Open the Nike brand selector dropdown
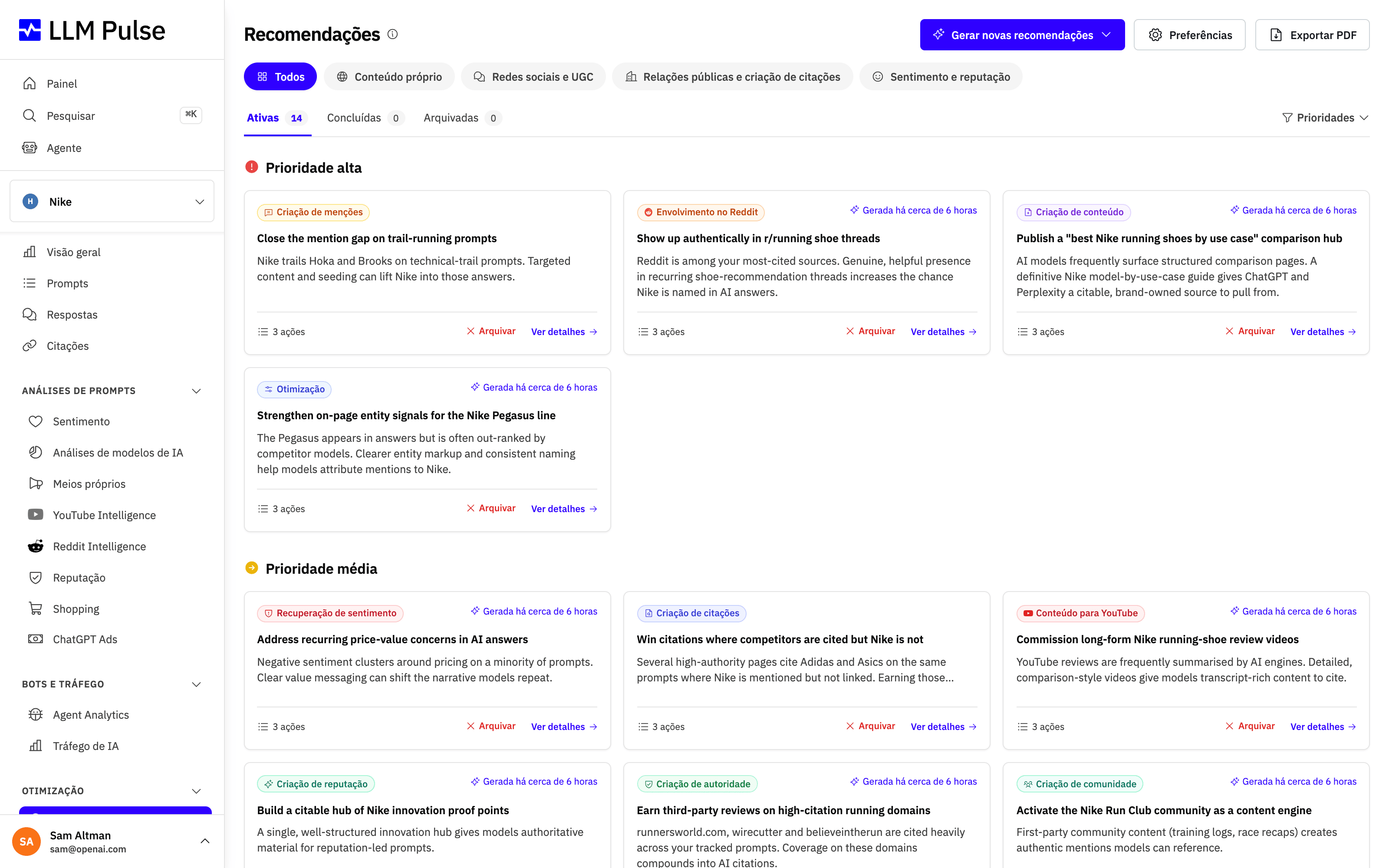Viewport: 1389px width, 868px height. click(x=112, y=201)
